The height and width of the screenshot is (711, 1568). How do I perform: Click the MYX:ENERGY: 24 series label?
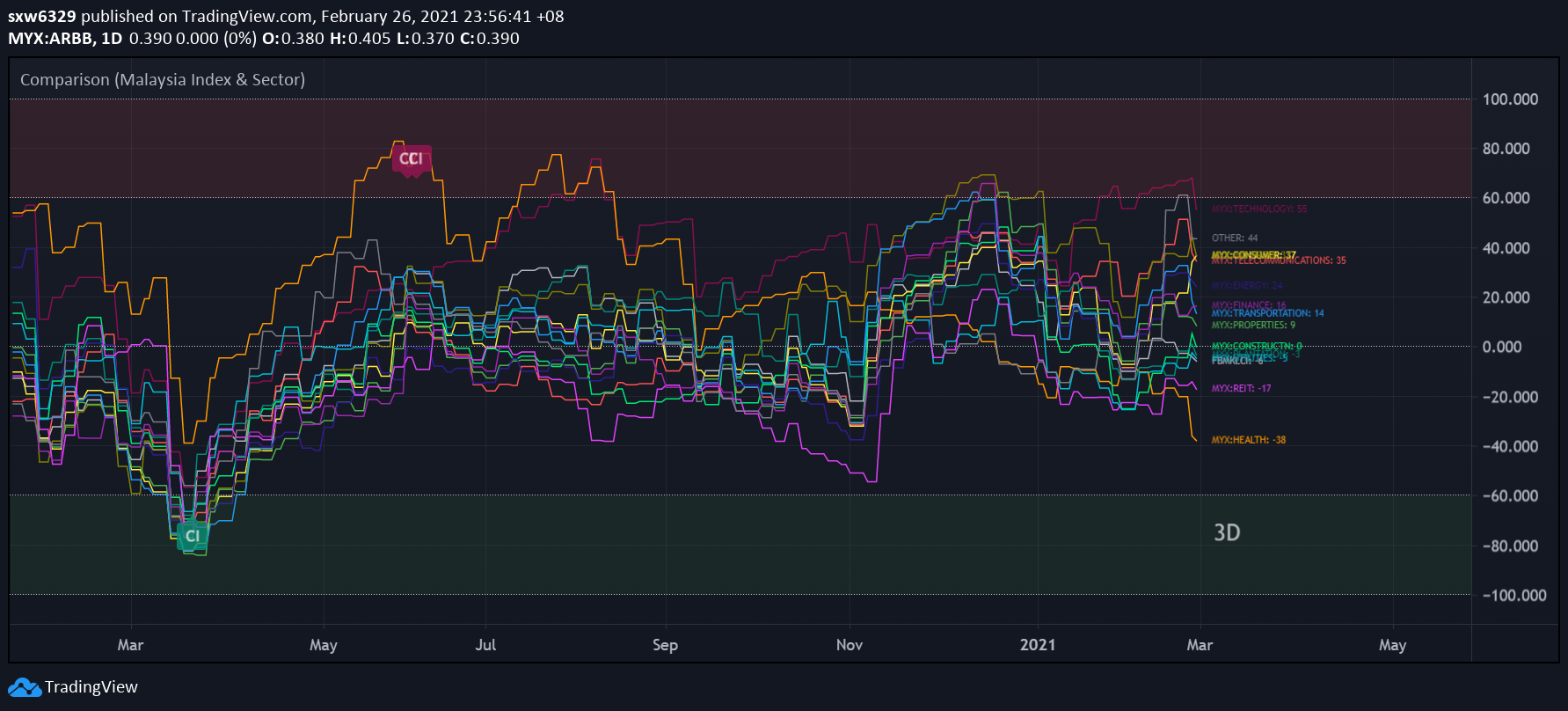pos(1247,286)
